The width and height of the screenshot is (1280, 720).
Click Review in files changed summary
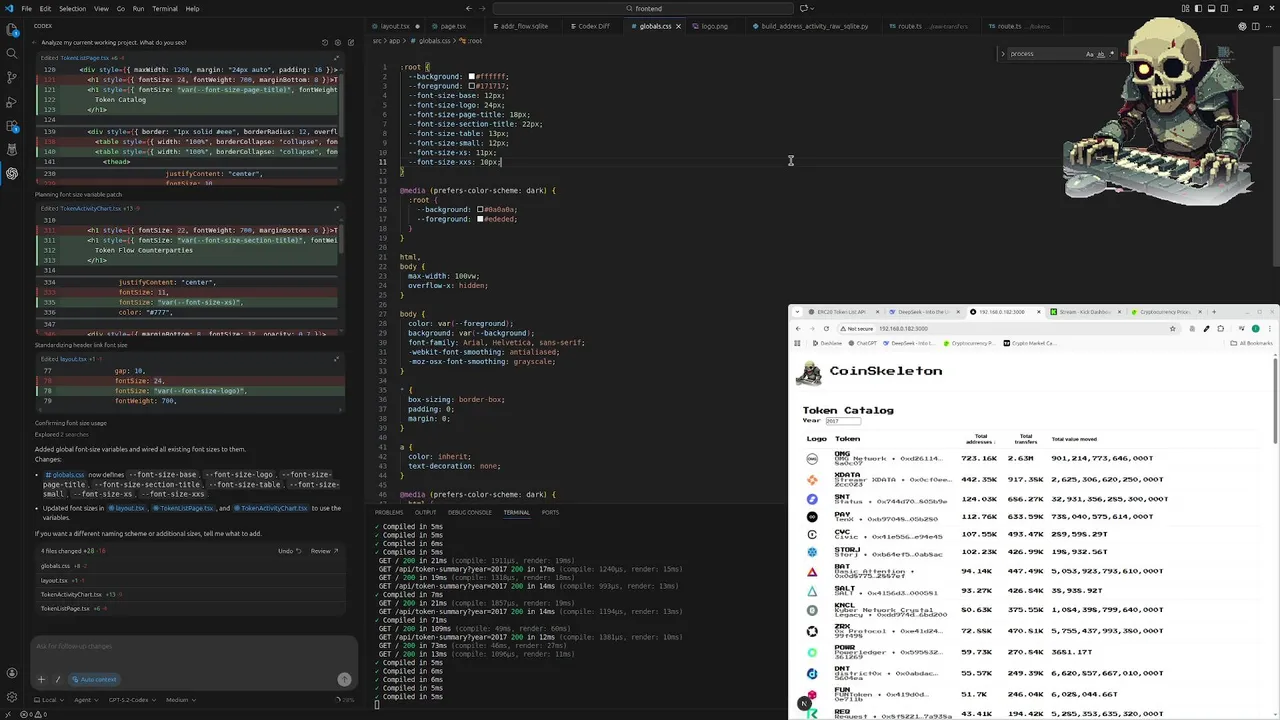[x=324, y=551]
